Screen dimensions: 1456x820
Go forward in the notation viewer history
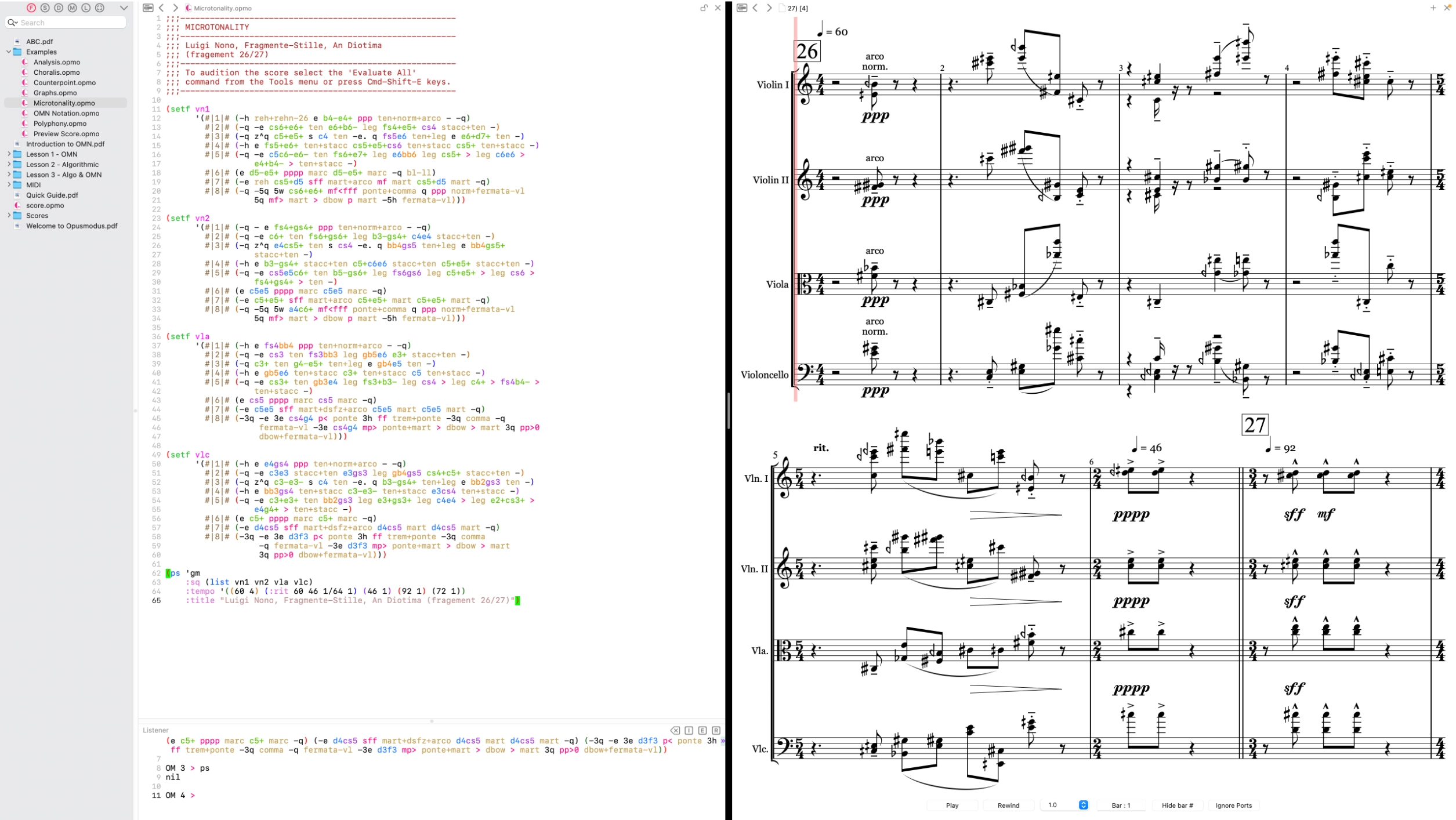coord(769,8)
